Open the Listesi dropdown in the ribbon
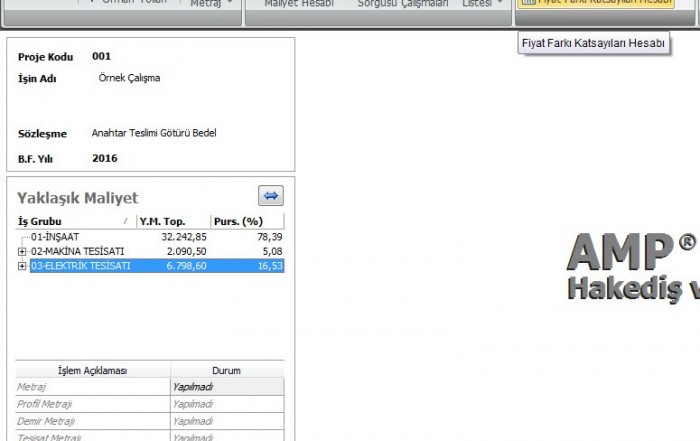The width and height of the screenshot is (700, 441). click(482, 4)
